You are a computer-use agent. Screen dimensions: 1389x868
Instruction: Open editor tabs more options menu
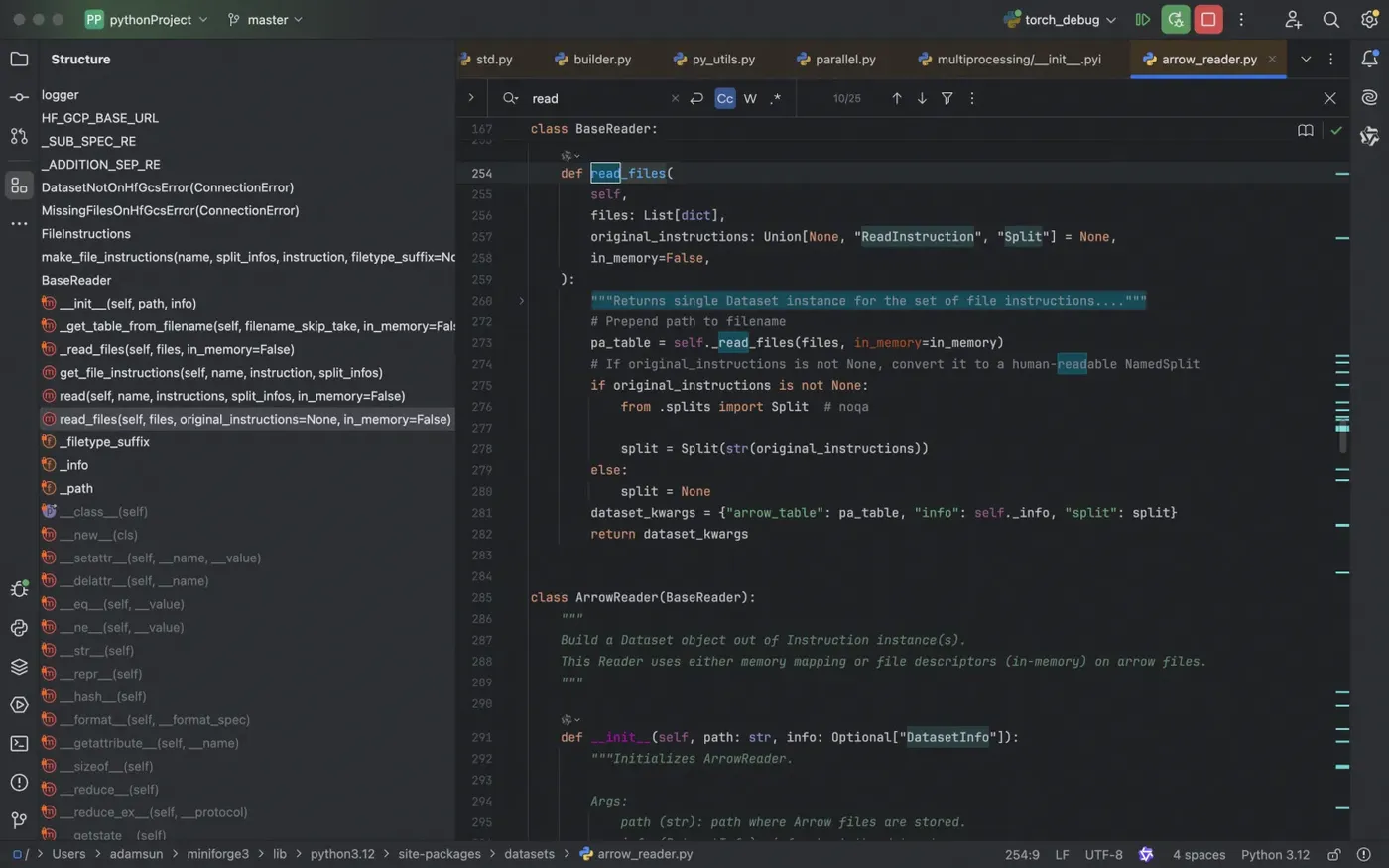tap(1331, 59)
